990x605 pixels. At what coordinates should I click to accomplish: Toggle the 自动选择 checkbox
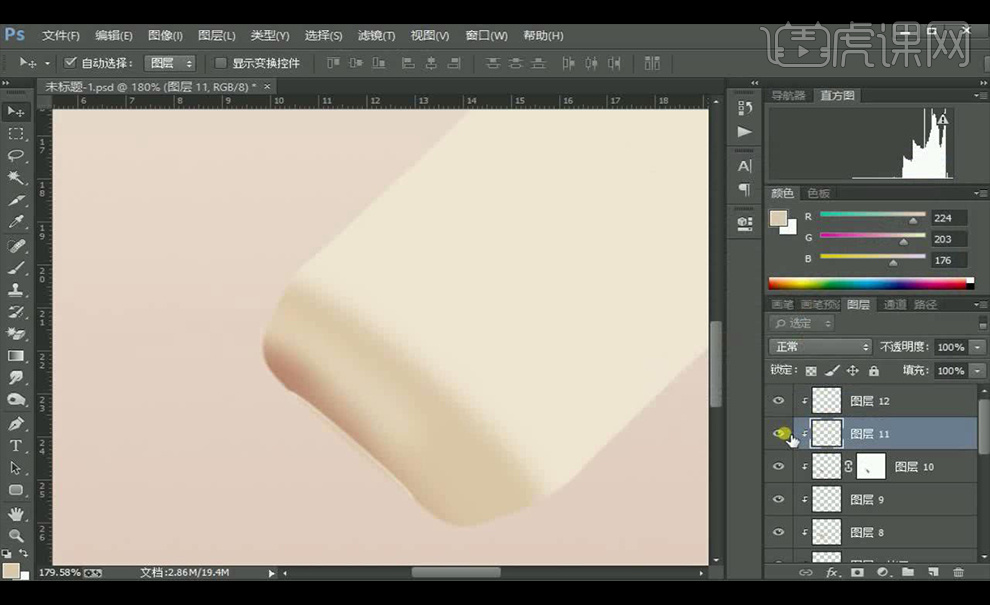[70, 63]
